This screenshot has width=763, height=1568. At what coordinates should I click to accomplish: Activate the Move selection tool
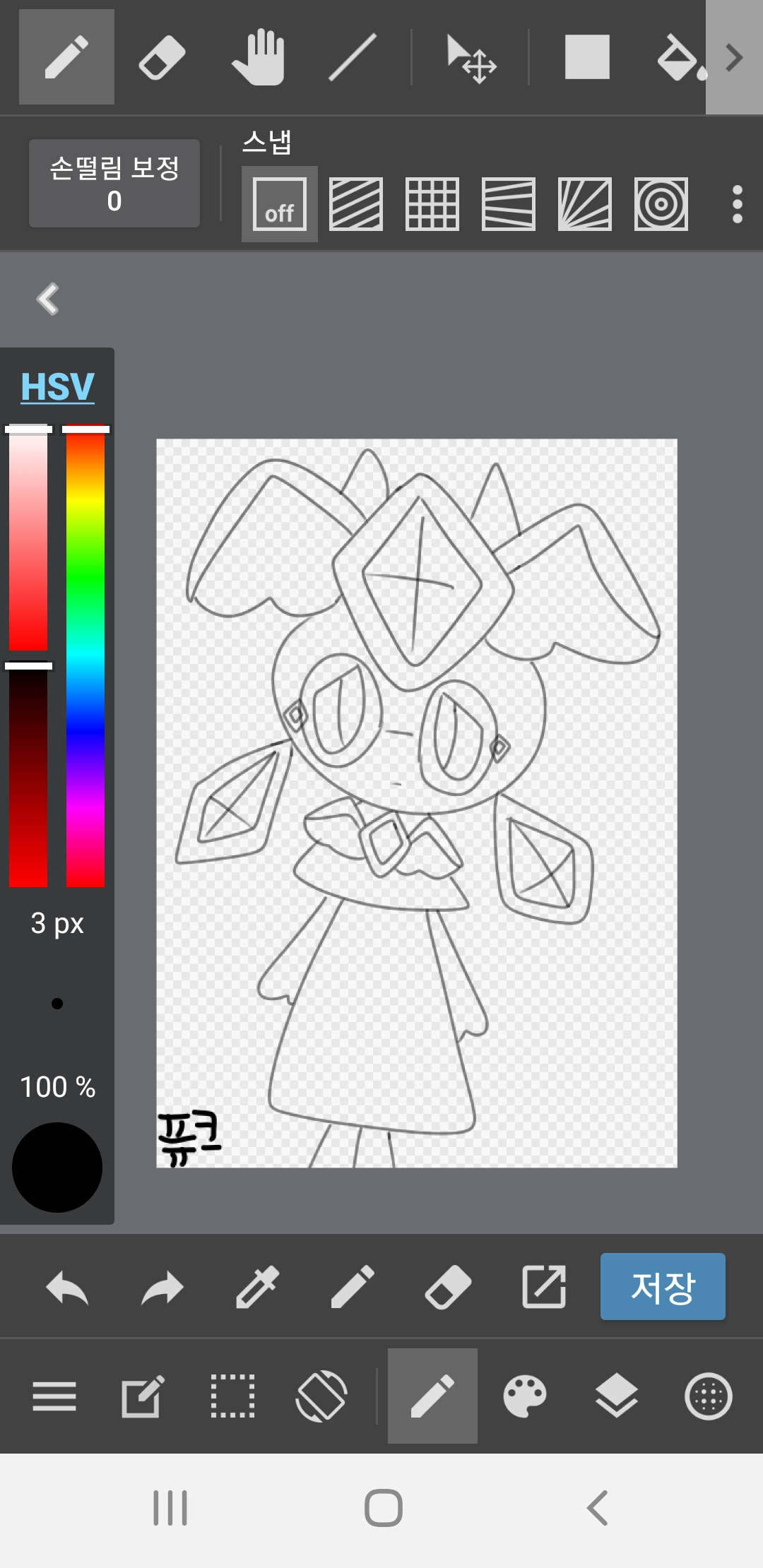click(471, 59)
